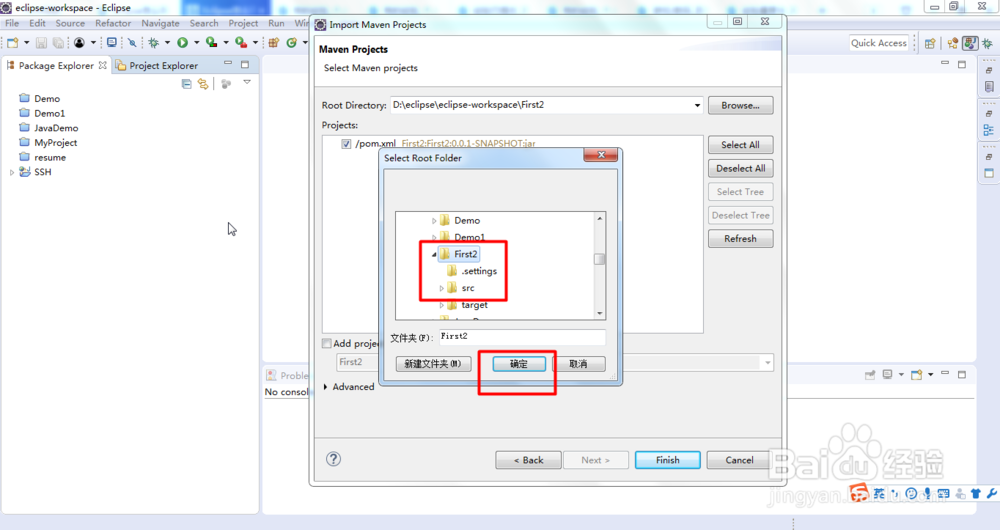Click the 文件夹 folder name input field
1000x530 pixels.
coord(522,337)
